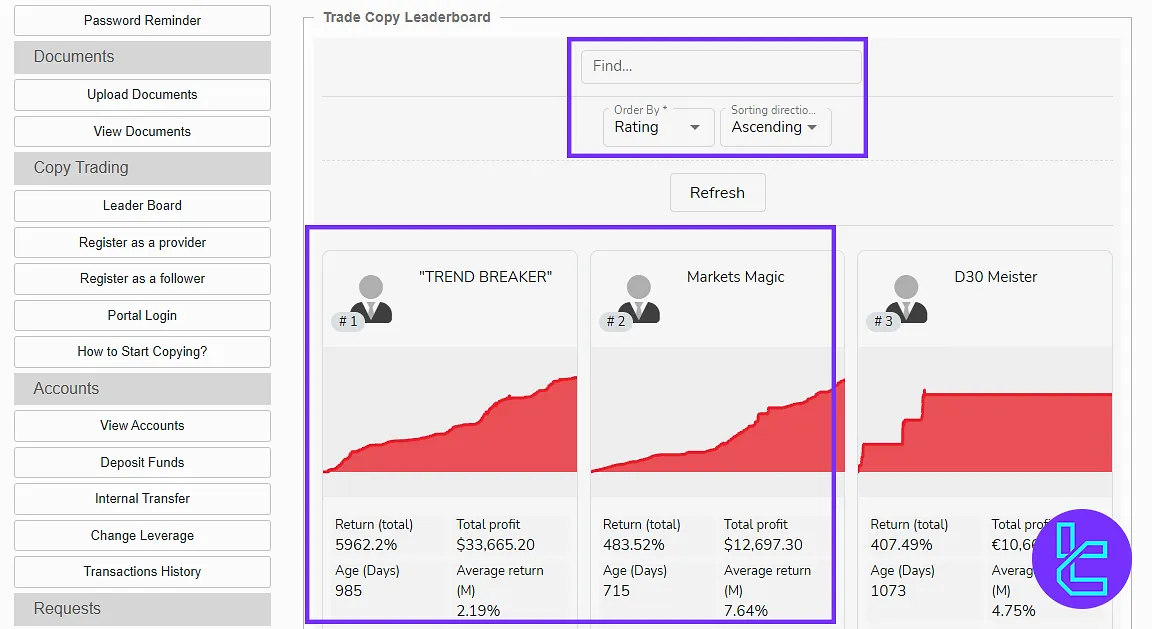Click the 5962.2% return value
Image resolution: width=1152 pixels, height=629 pixels.
tap(366, 544)
